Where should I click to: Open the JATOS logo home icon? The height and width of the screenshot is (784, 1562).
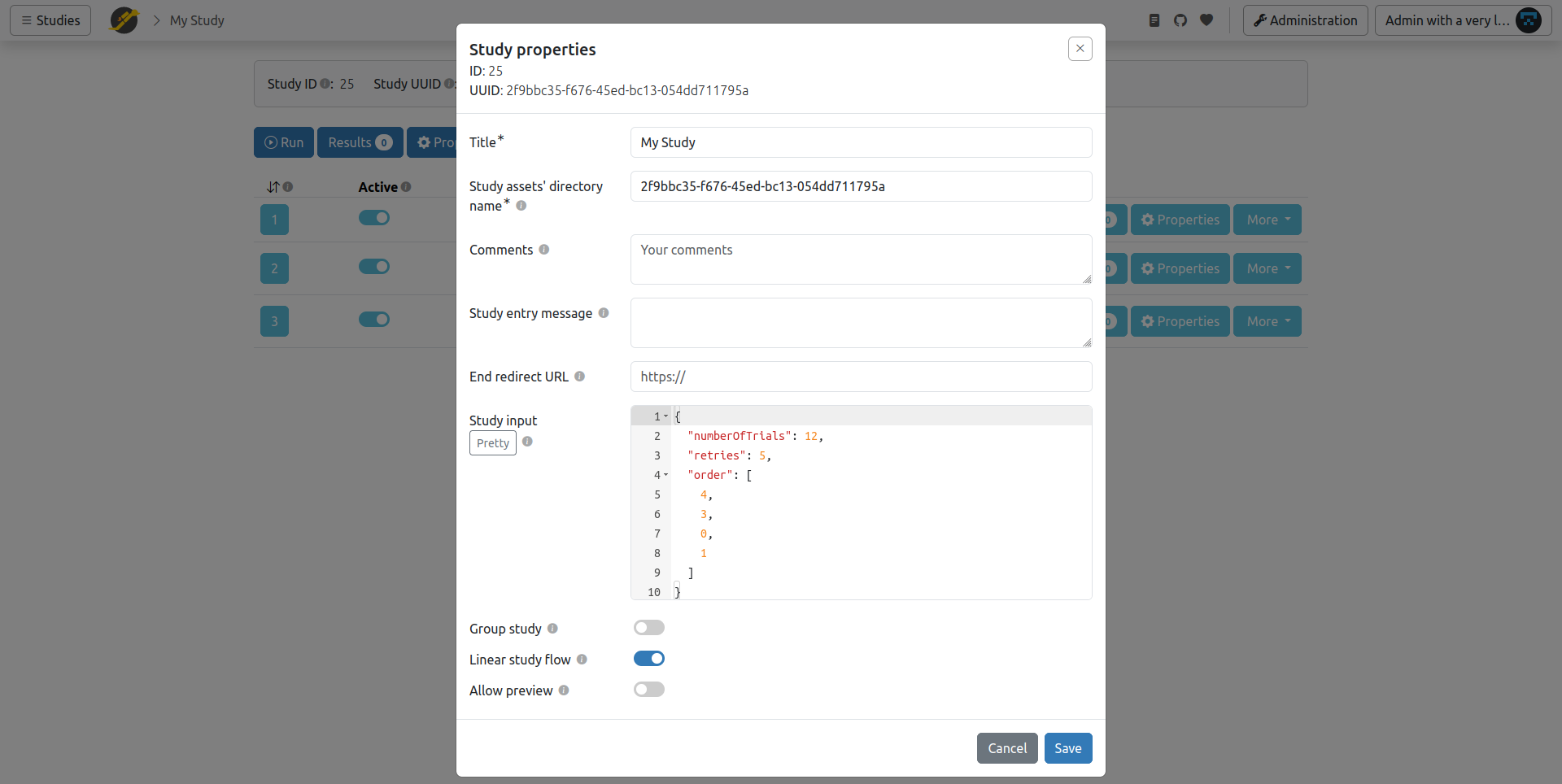[x=124, y=20]
